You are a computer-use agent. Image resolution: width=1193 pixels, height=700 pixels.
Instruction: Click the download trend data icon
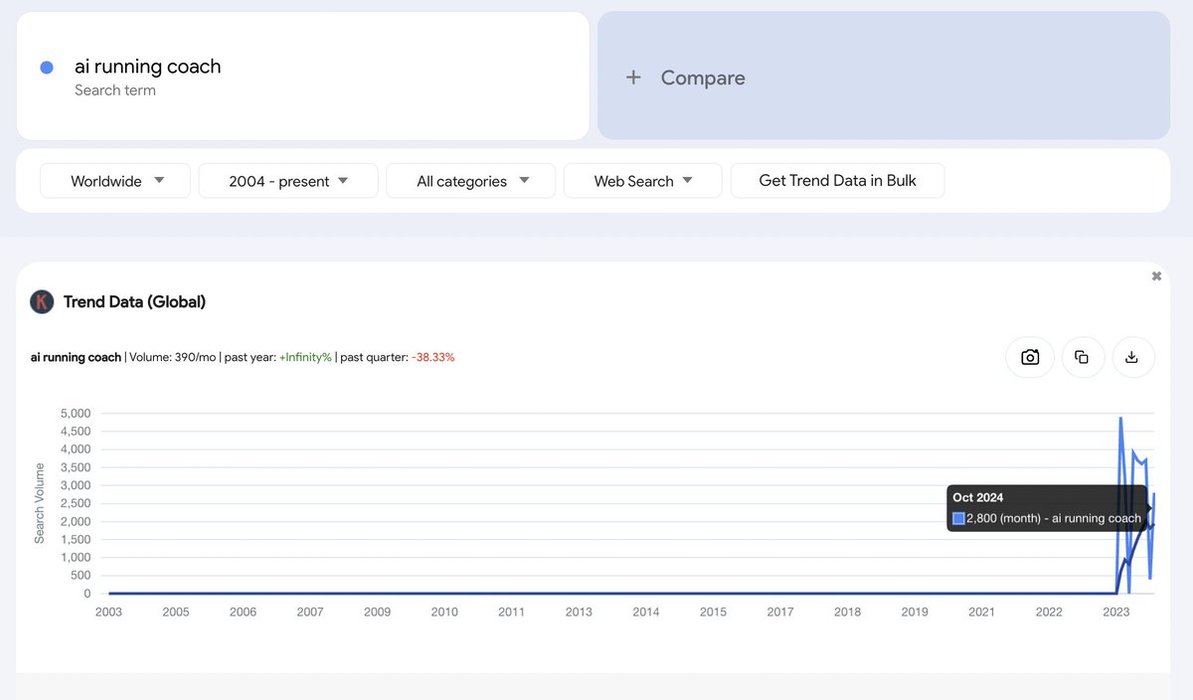pos(1132,357)
